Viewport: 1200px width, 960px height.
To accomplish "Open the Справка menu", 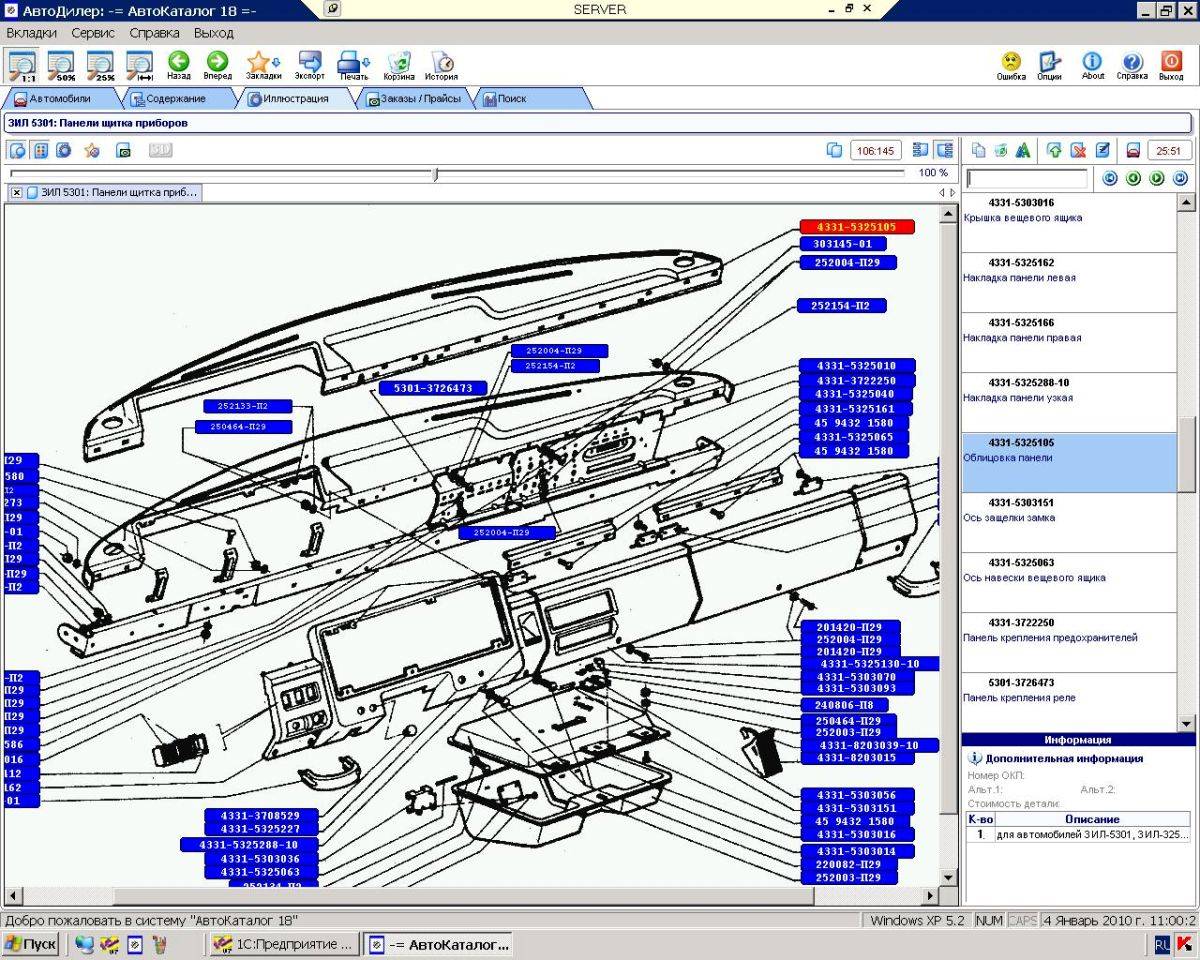I will coord(155,33).
